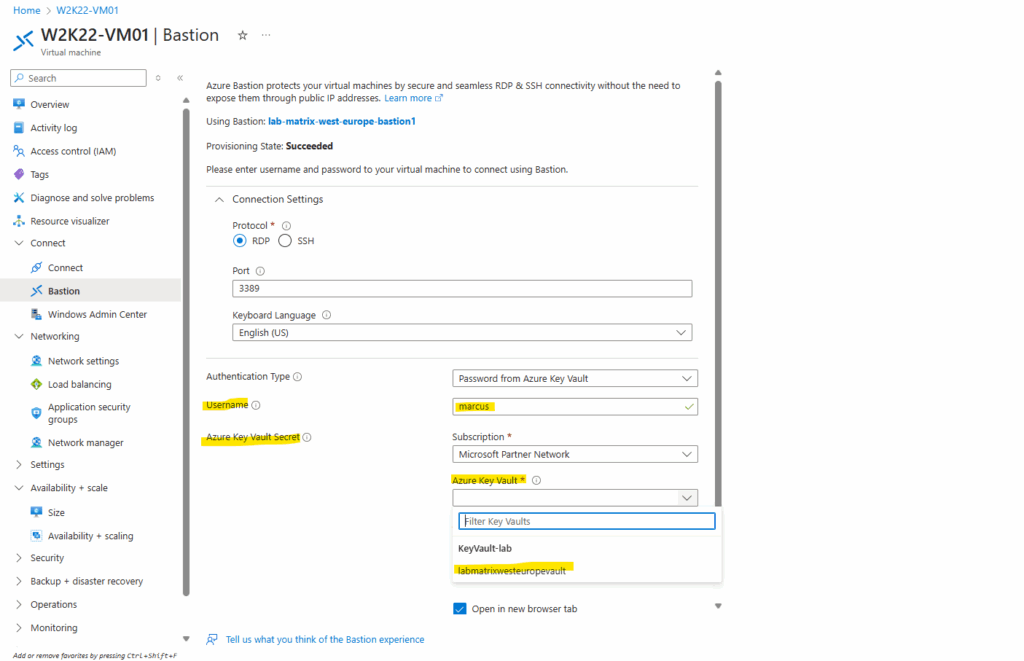This screenshot has height=661, width=1024.
Task: Expand the Operations group
Action: click(x=19, y=604)
